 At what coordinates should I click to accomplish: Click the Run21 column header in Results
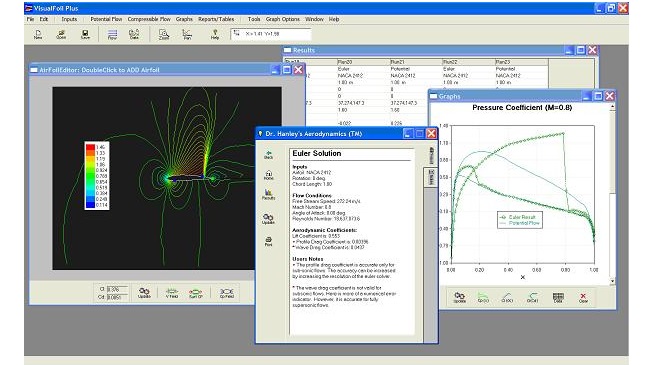tap(416, 62)
